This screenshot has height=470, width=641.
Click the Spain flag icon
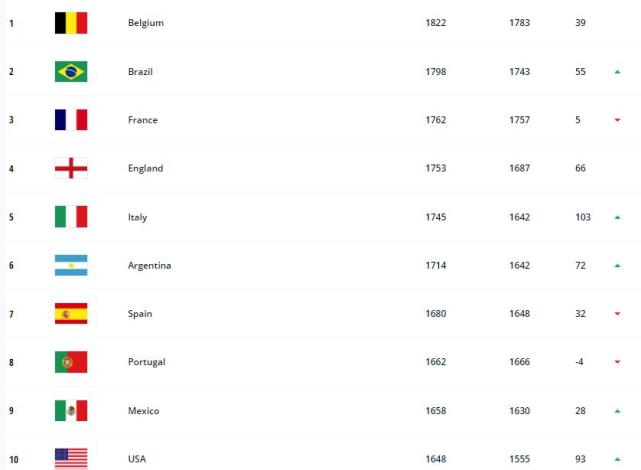(x=71, y=314)
